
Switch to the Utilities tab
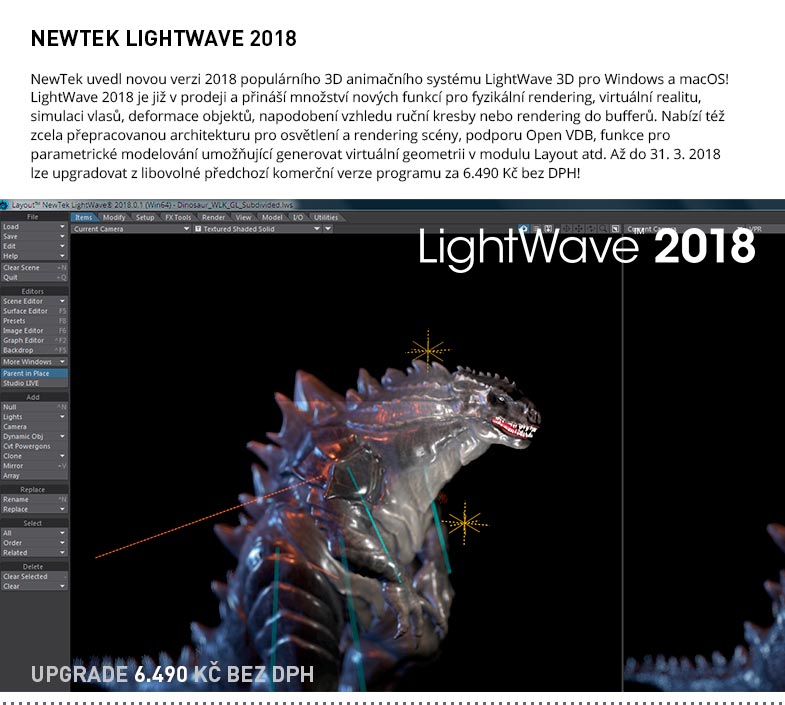326,217
